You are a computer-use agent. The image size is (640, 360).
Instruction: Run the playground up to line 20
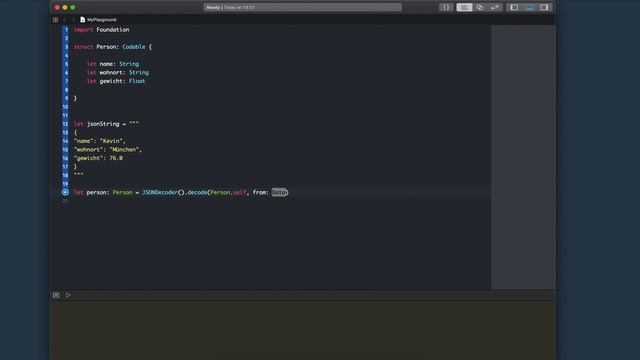pos(65,192)
